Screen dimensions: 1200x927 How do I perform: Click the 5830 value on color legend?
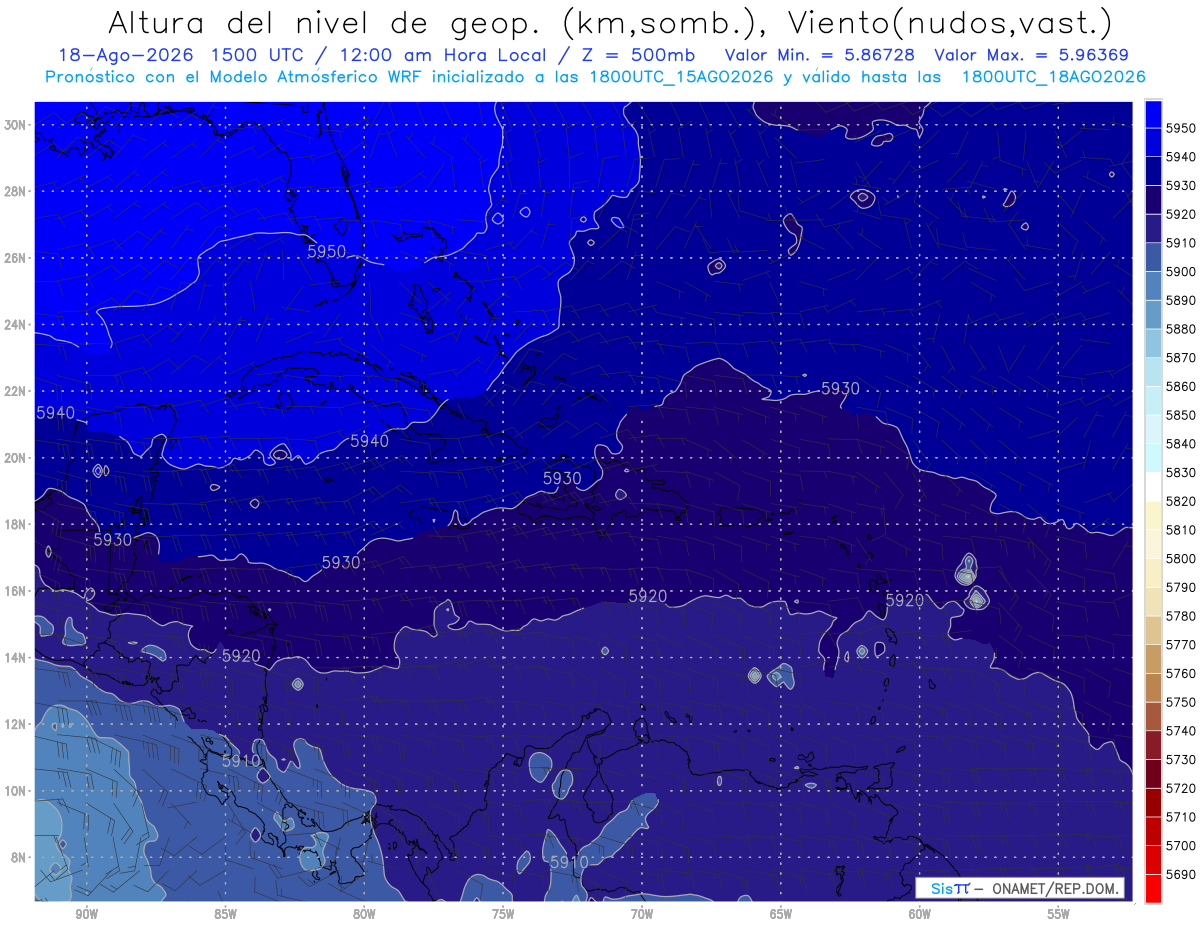pos(1181,472)
